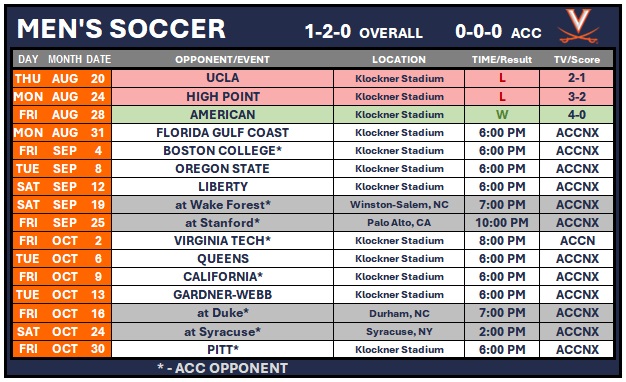This screenshot has width=626, height=382.
Task: Select the Winston-Salem, NC location cell
Action: [x=399, y=205]
